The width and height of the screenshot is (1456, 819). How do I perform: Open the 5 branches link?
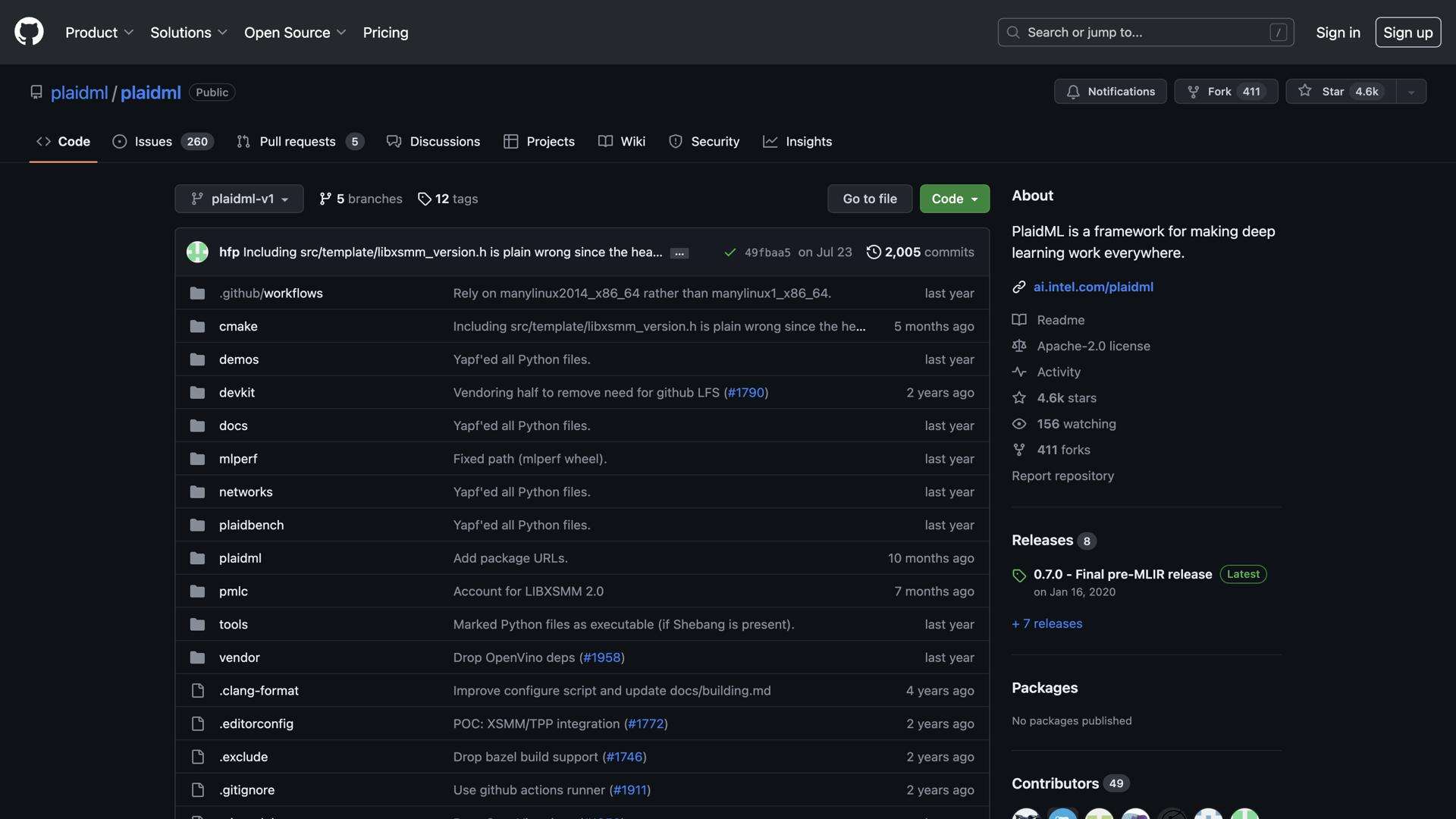(361, 199)
